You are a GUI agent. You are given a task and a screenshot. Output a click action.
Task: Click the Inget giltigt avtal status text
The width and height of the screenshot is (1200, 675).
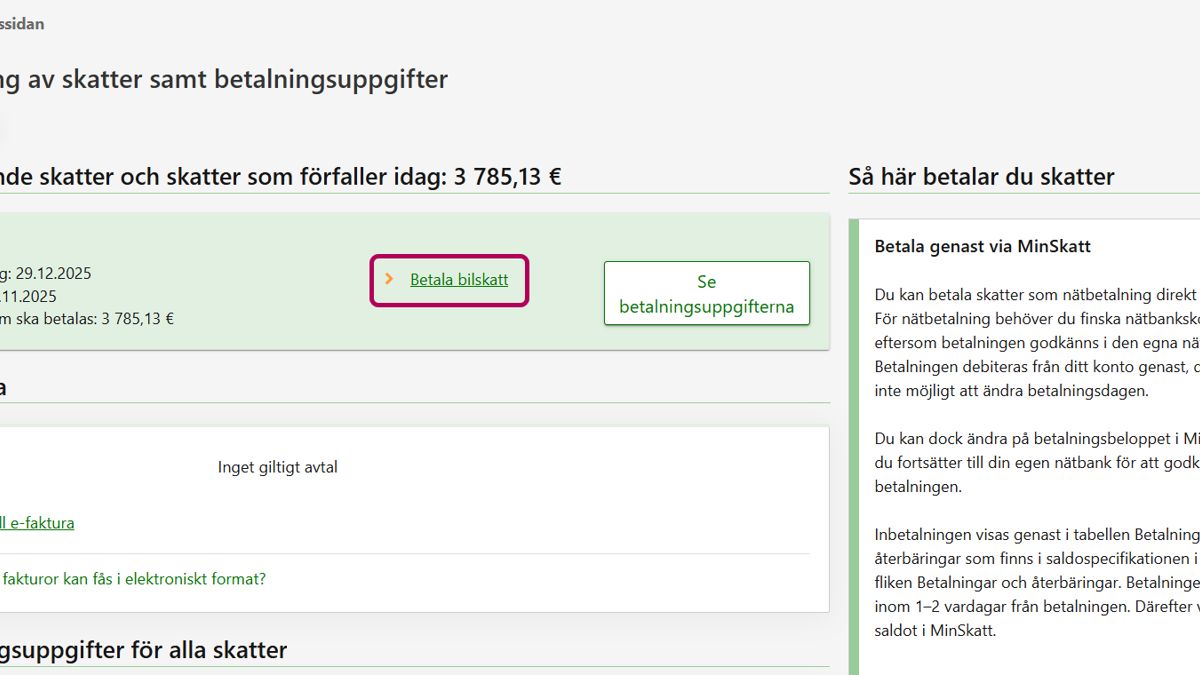(x=277, y=467)
